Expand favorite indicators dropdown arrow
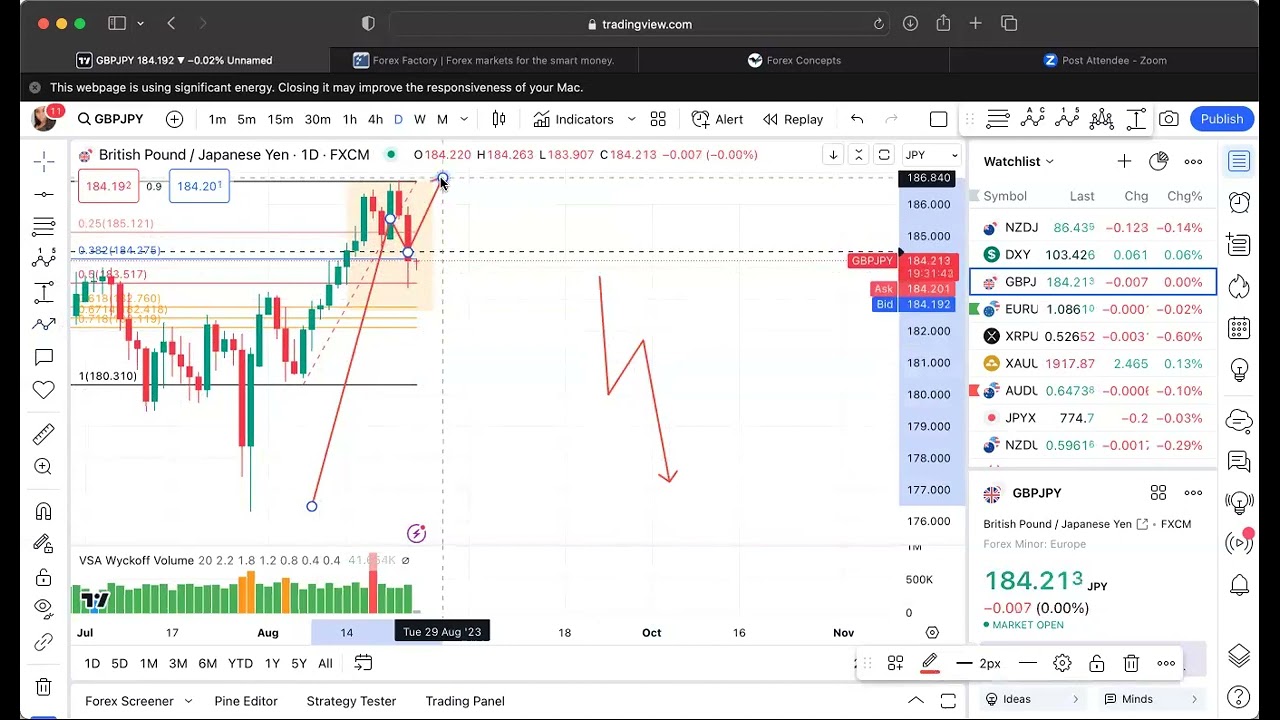Viewport: 1280px width, 720px height. [631, 119]
